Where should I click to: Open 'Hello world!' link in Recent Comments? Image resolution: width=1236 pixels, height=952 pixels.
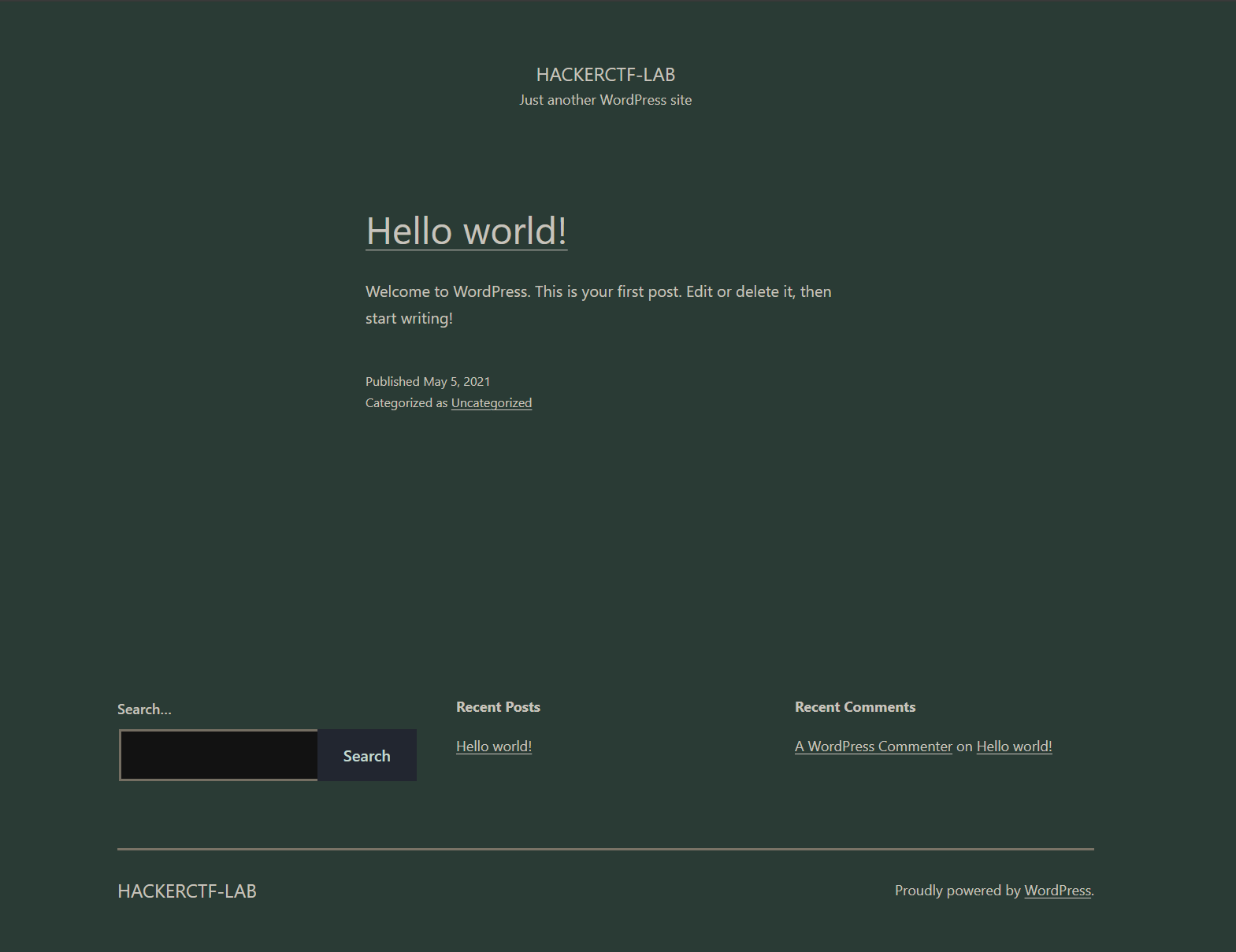[1014, 746]
